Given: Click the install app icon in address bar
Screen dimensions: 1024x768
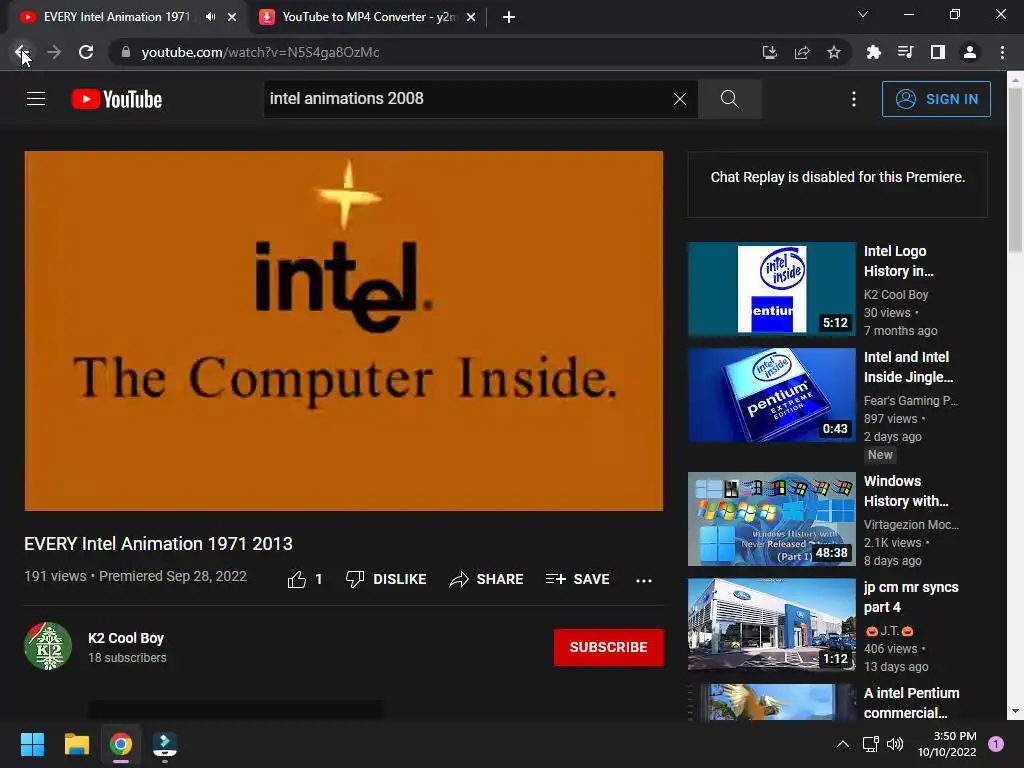Looking at the screenshot, I should [770, 52].
